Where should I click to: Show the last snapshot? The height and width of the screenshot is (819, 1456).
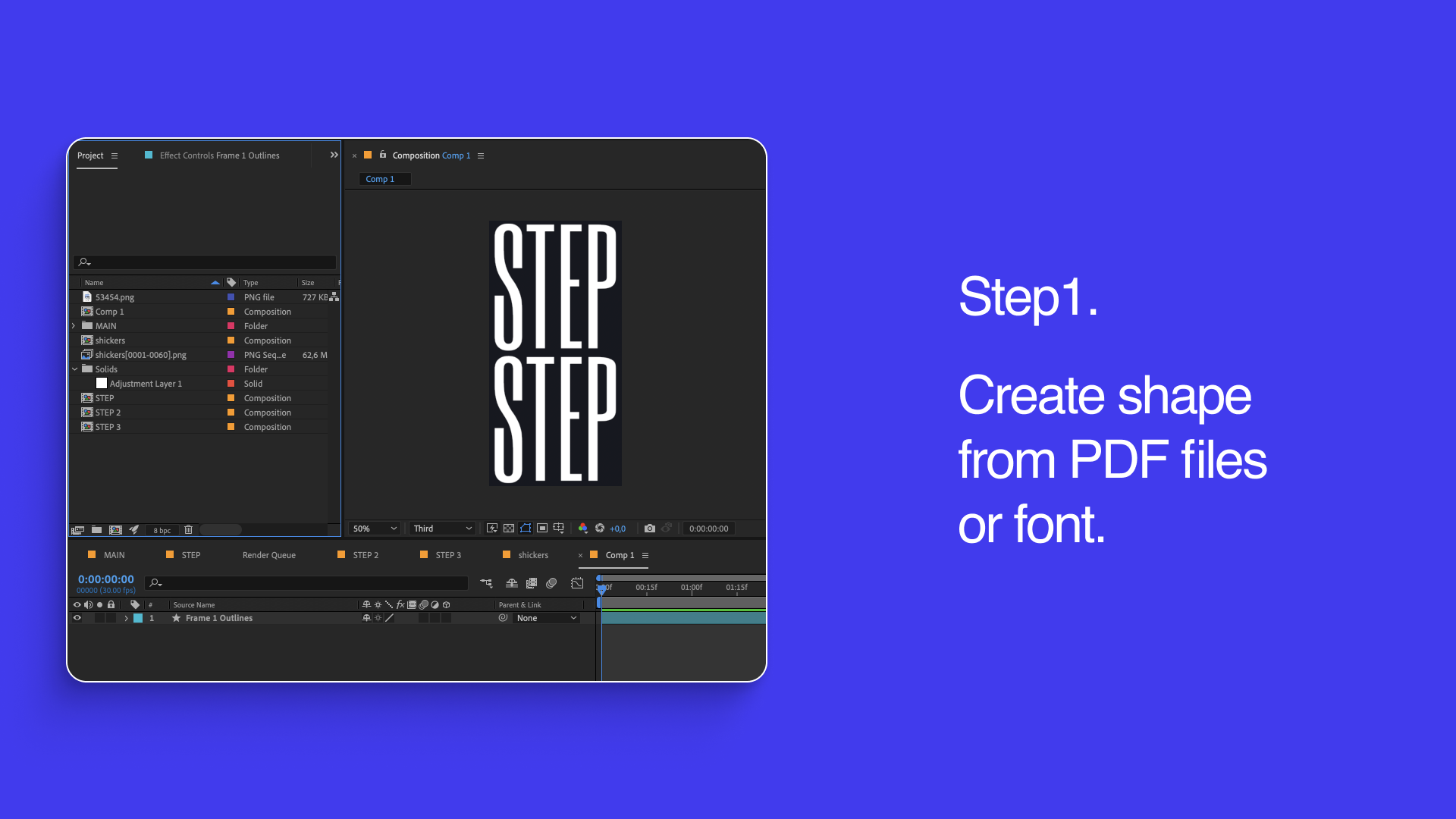click(x=668, y=529)
